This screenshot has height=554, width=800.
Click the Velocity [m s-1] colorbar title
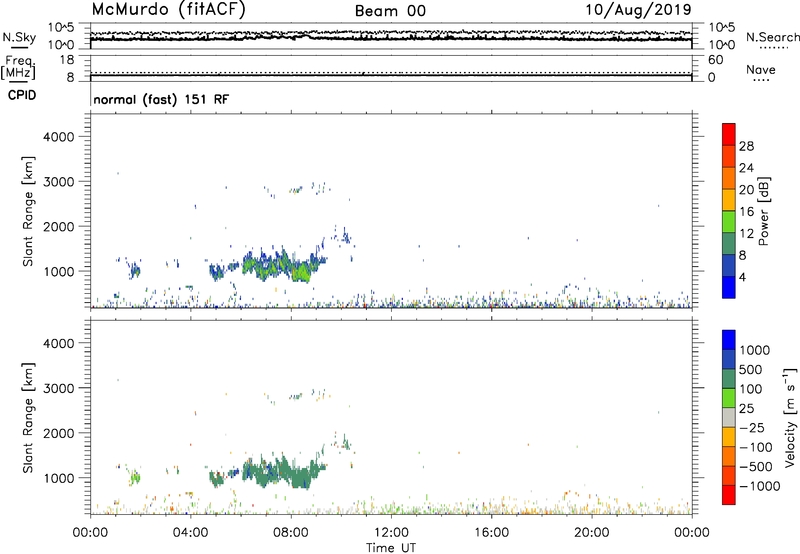click(x=790, y=417)
